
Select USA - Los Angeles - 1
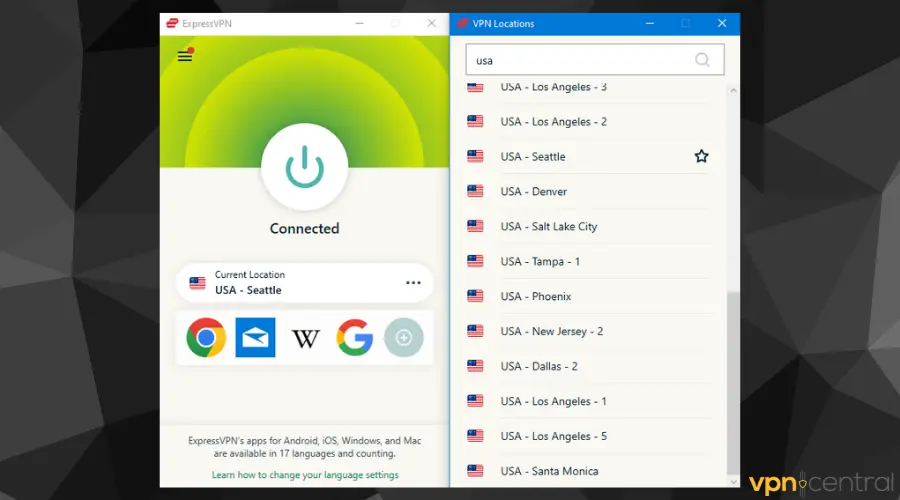pyautogui.click(x=589, y=401)
